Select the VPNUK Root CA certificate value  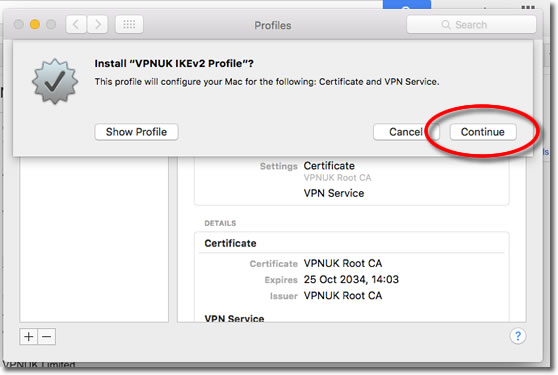point(343,263)
